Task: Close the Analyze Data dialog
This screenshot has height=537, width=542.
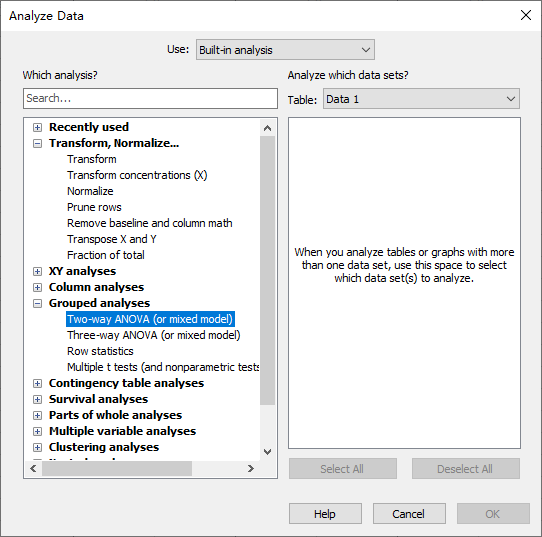Action: [x=526, y=15]
